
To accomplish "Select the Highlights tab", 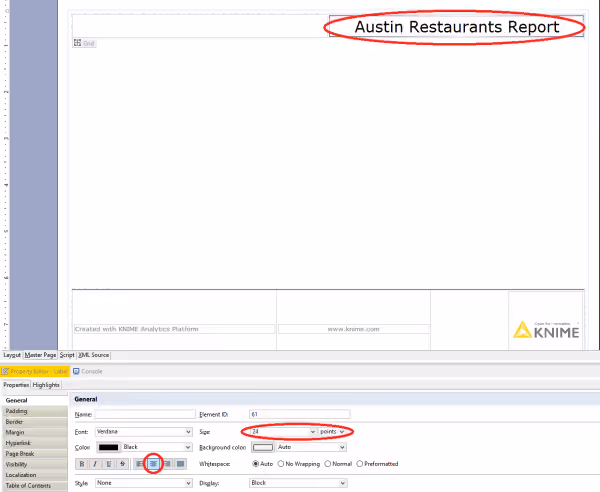I will tap(46, 385).
